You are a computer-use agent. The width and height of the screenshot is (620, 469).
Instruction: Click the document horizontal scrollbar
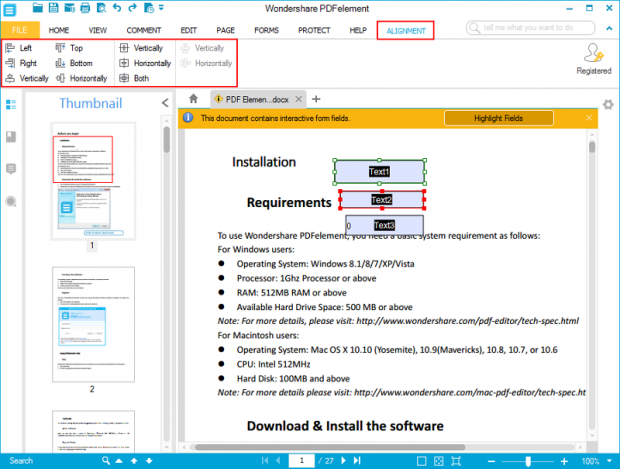[330, 447]
